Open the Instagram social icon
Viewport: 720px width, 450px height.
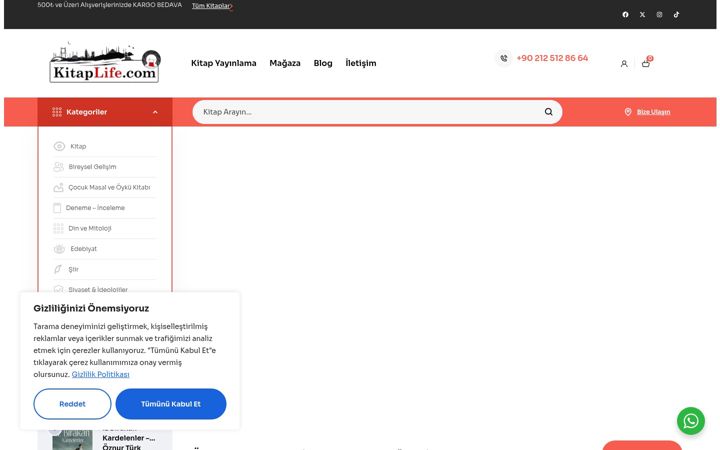659,15
